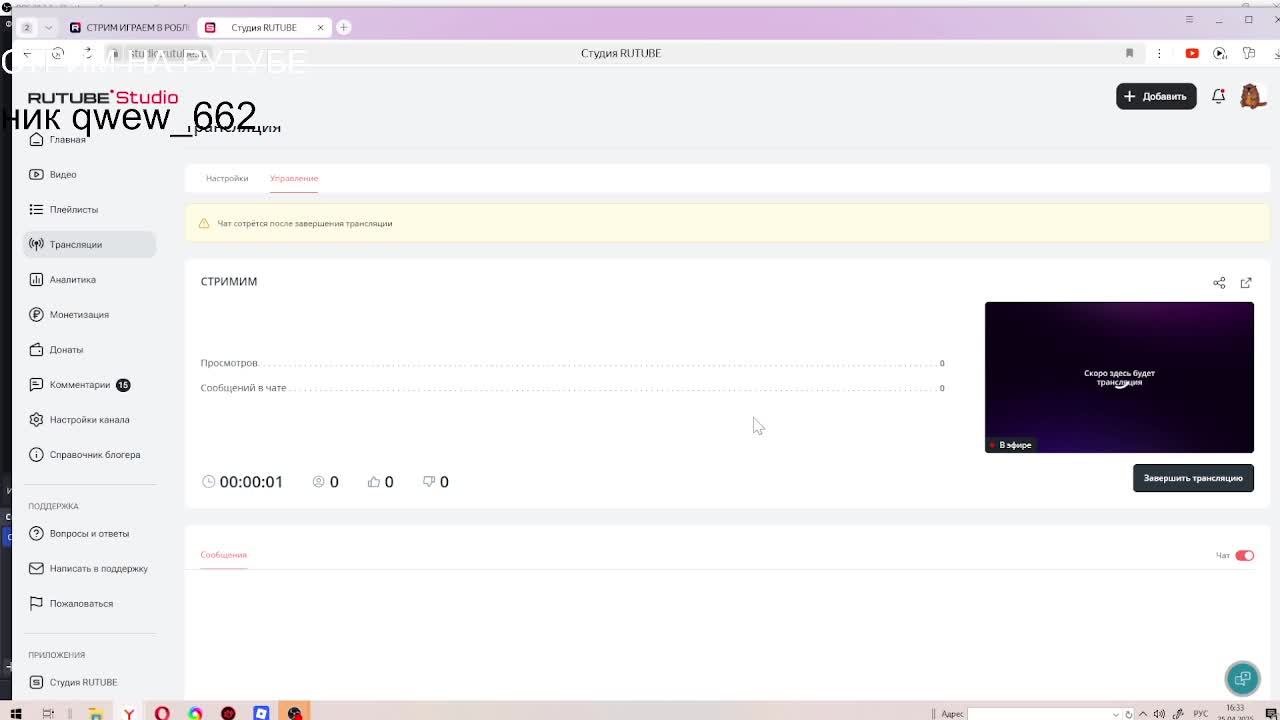Open notifications via the bell icon
The width and height of the screenshot is (1280, 720).
coord(1218,96)
